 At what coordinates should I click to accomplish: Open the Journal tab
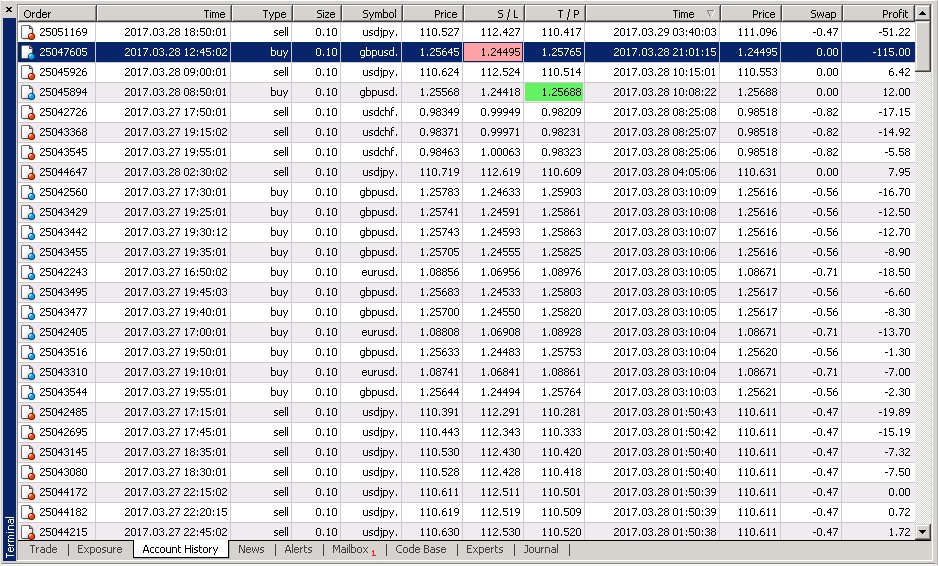[541, 549]
